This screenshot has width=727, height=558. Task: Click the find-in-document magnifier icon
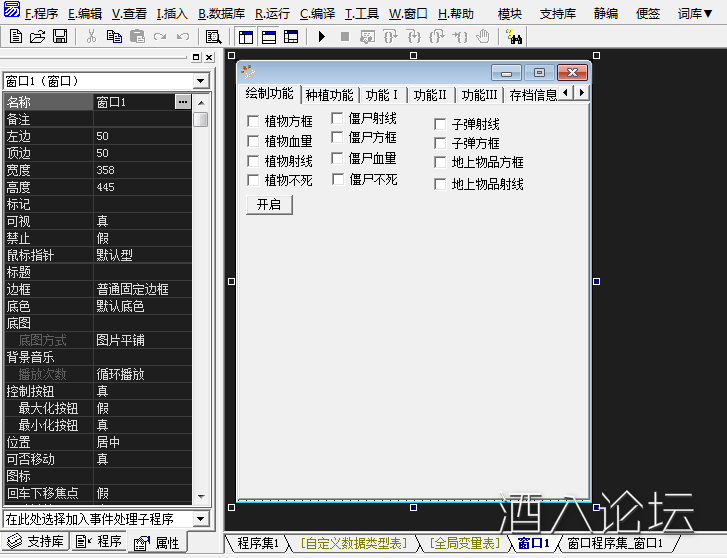[x=212, y=37]
